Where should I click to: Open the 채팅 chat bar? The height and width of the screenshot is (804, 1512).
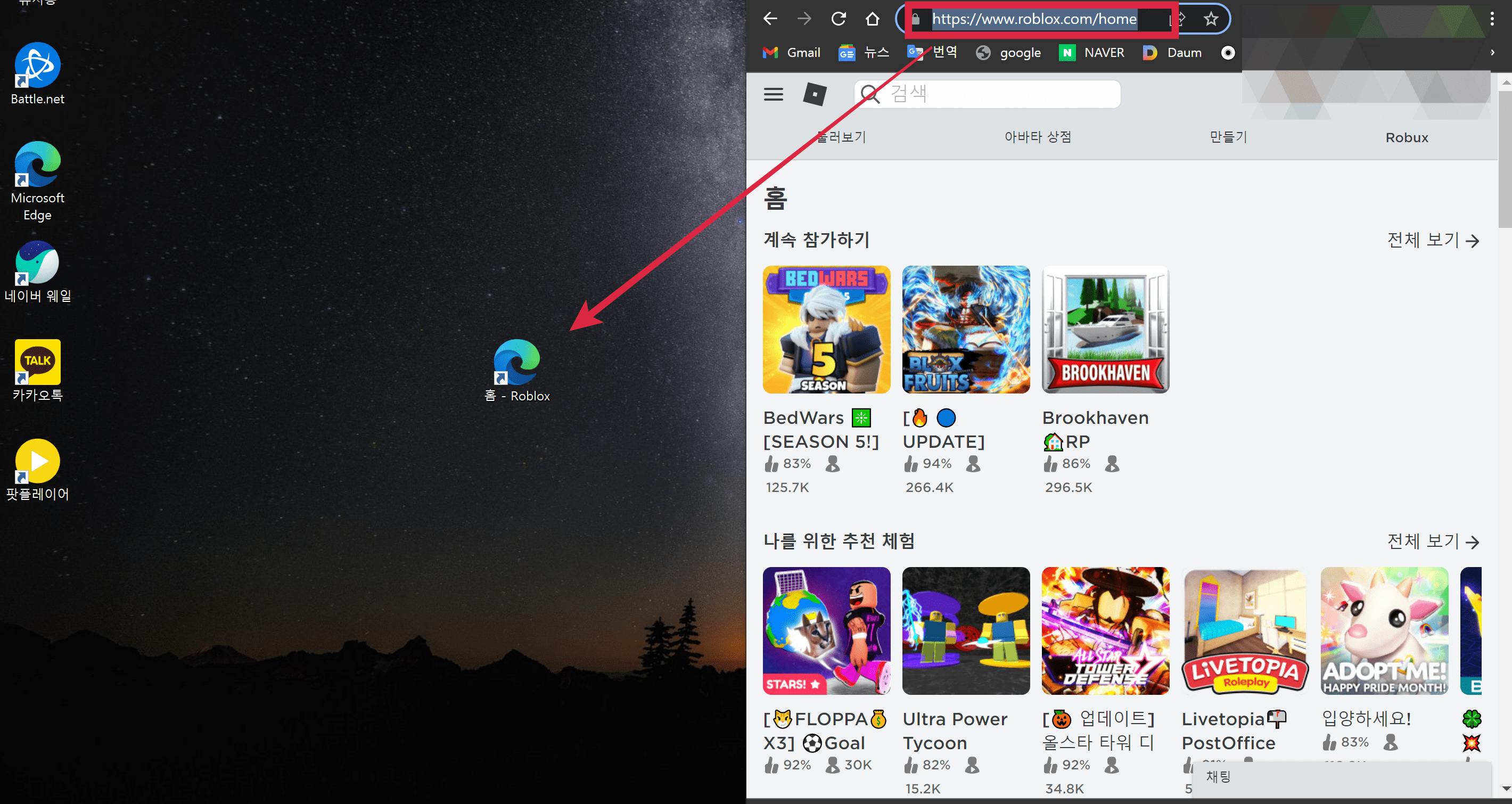coord(1343,778)
